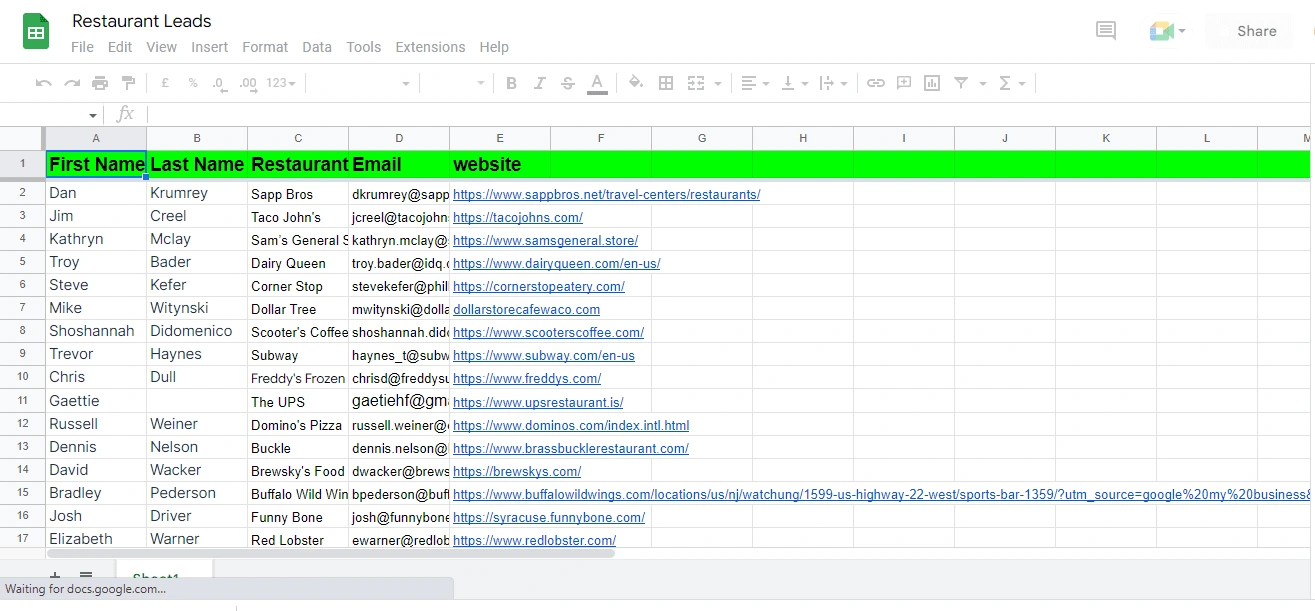The height and width of the screenshot is (611, 1315).
Task: Decrease decimal places
Action: (x=220, y=83)
